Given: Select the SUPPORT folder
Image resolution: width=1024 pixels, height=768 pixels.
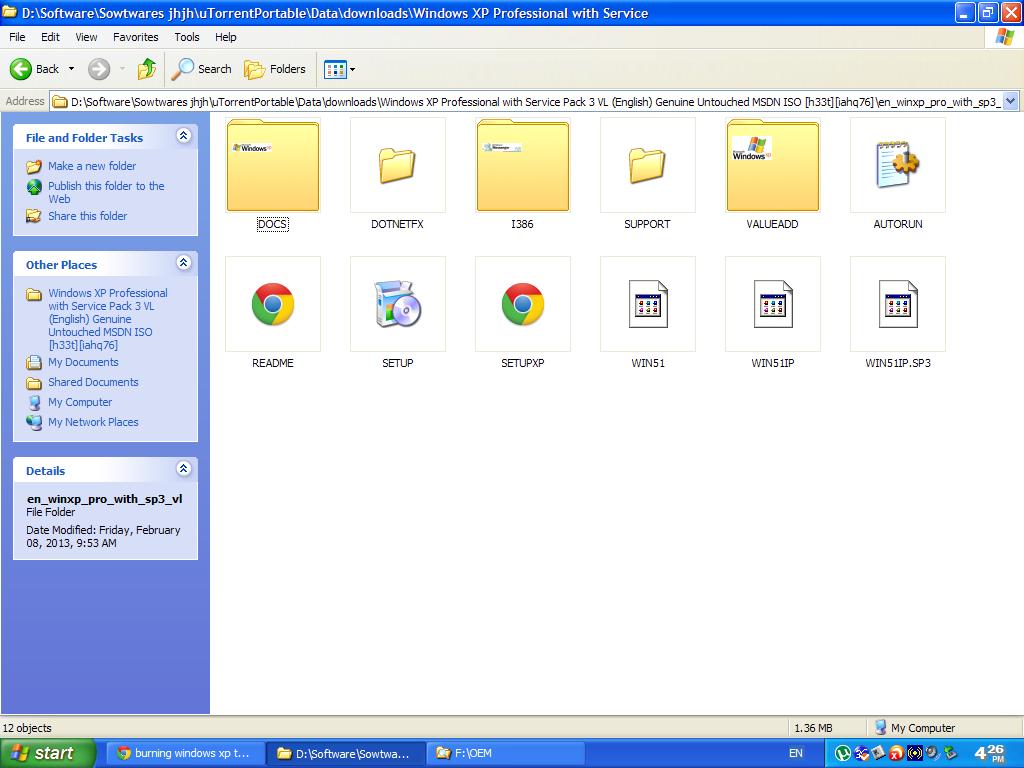Looking at the screenshot, I should 648,165.
